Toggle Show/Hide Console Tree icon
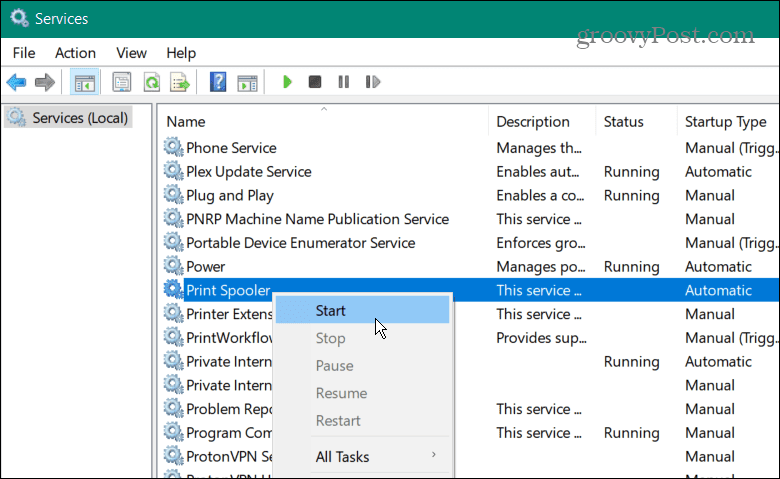 pos(84,82)
